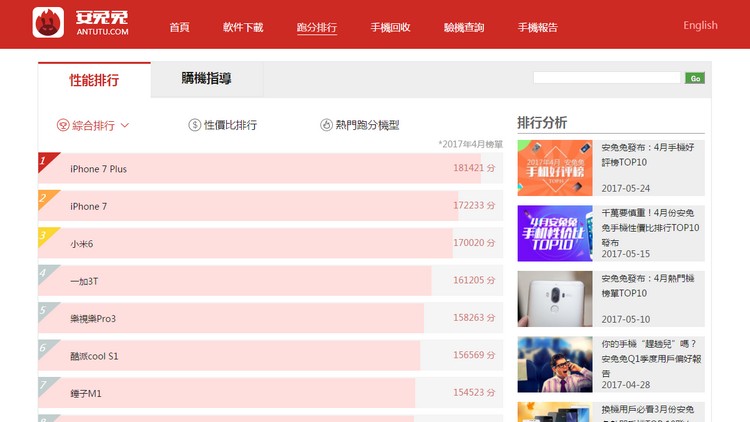Open the 熱門跑分機型 ranking link
The width and height of the screenshot is (750, 422).
pyautogui.click(x=367, y=125)
